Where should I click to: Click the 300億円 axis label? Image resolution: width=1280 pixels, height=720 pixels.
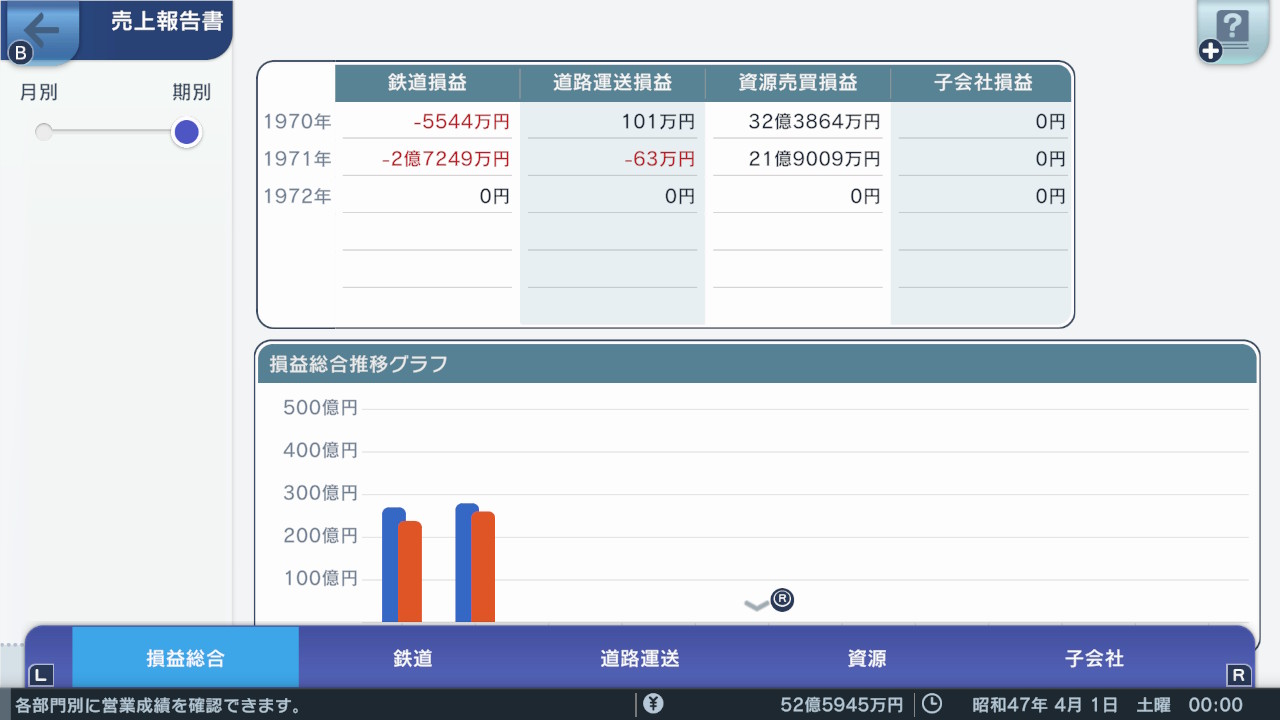(320, 493)
